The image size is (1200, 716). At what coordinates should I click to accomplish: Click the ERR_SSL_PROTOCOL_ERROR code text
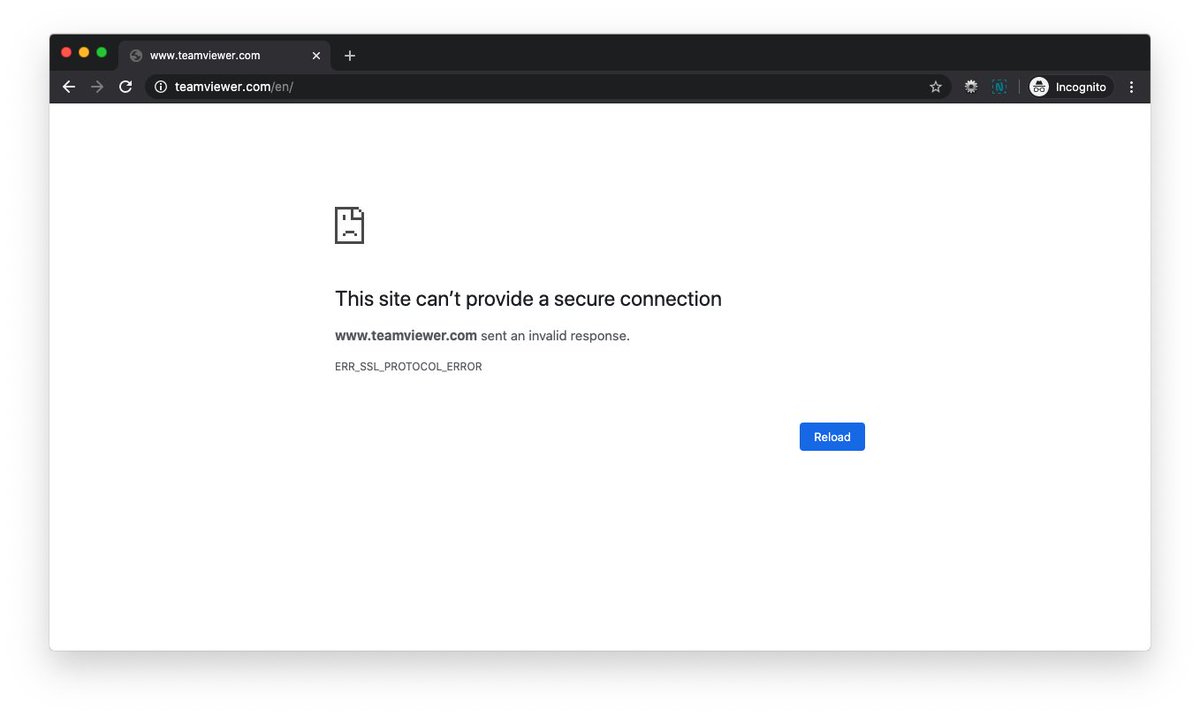(x=408, y=367)
